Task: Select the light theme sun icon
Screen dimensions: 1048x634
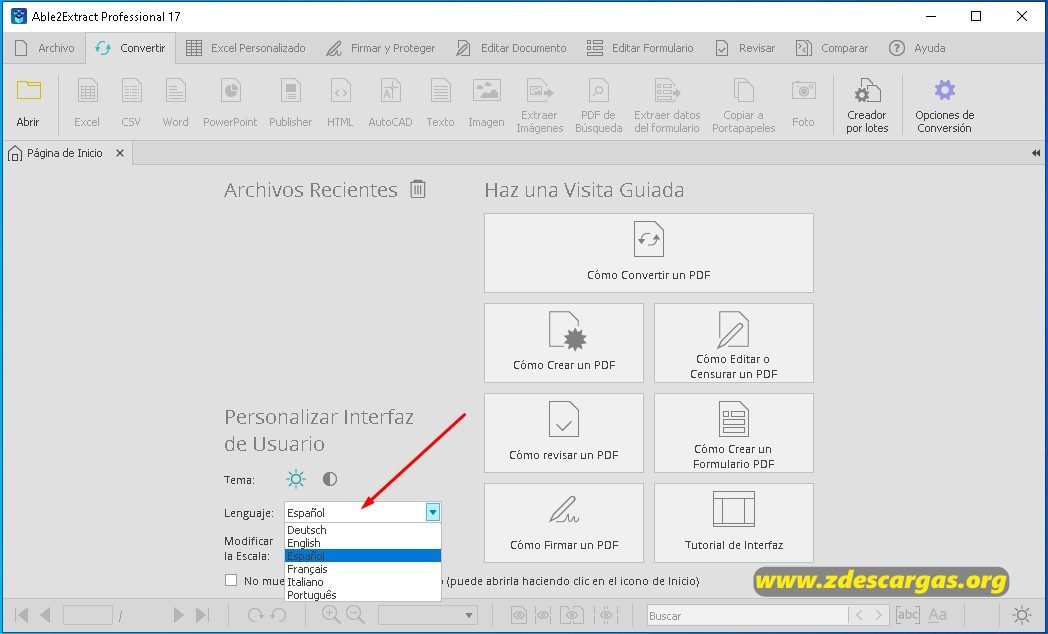Action: (x=295, y=479)
